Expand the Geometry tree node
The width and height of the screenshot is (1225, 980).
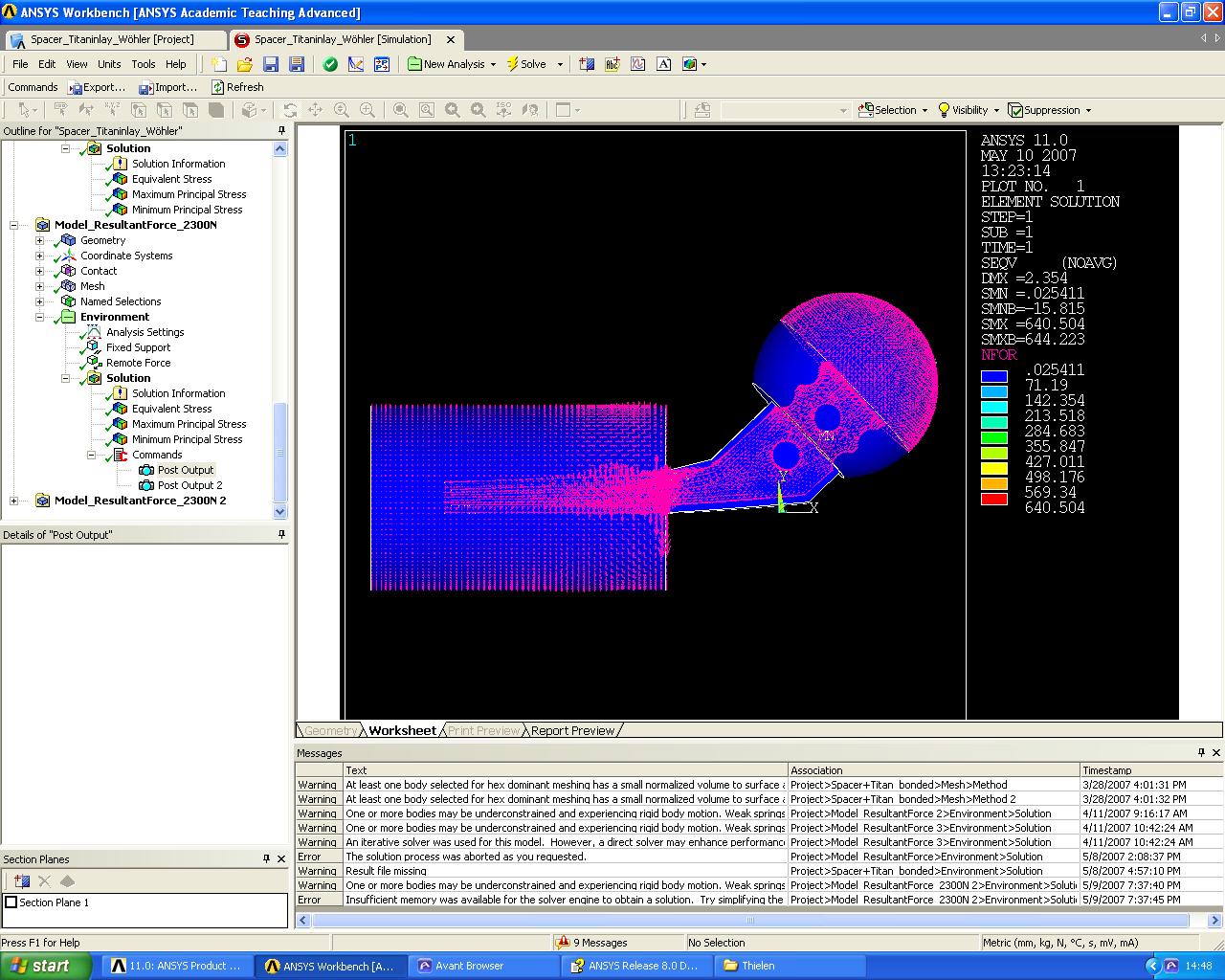39,240
